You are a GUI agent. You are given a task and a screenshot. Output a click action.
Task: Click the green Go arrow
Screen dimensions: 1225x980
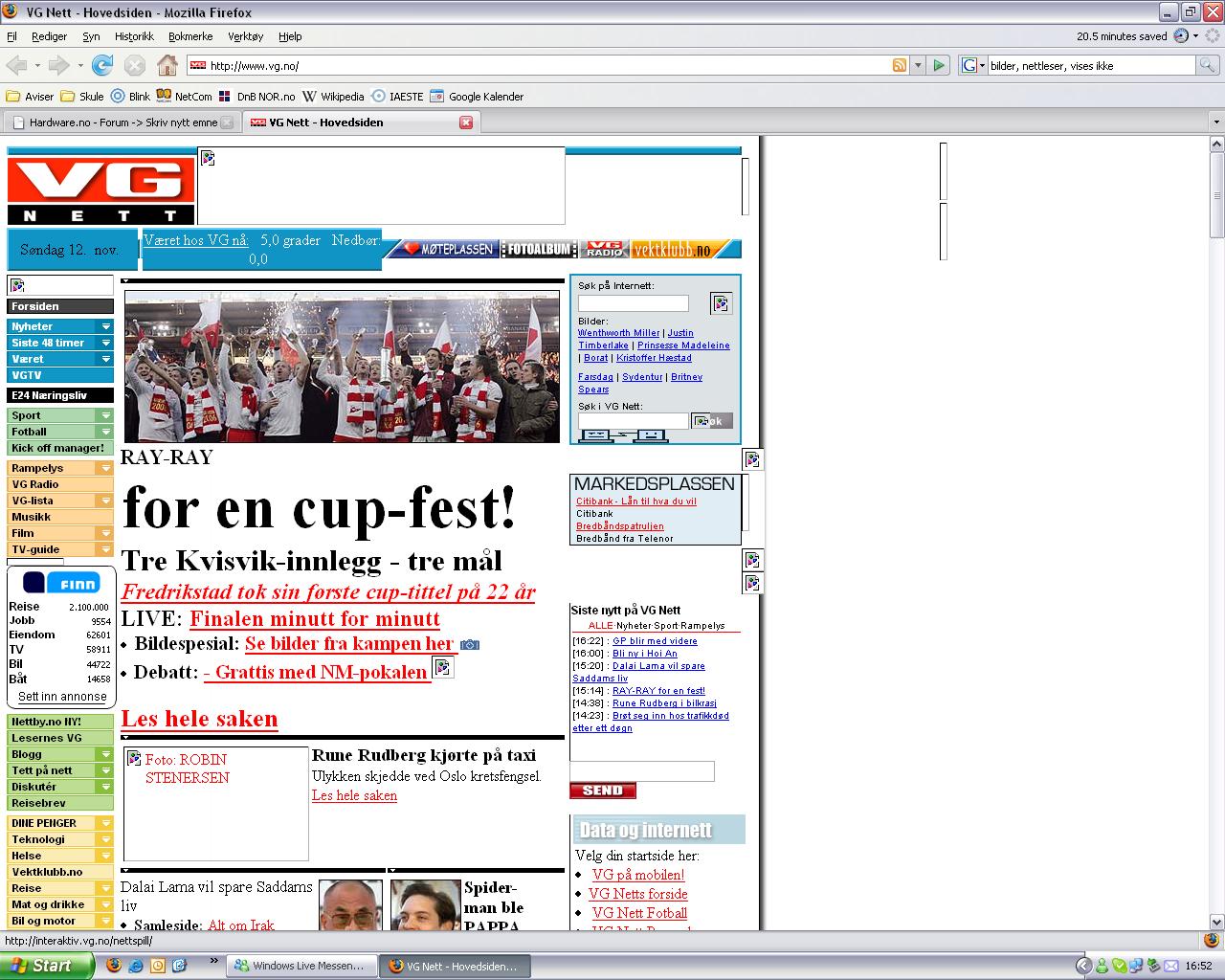pos(939,65)
